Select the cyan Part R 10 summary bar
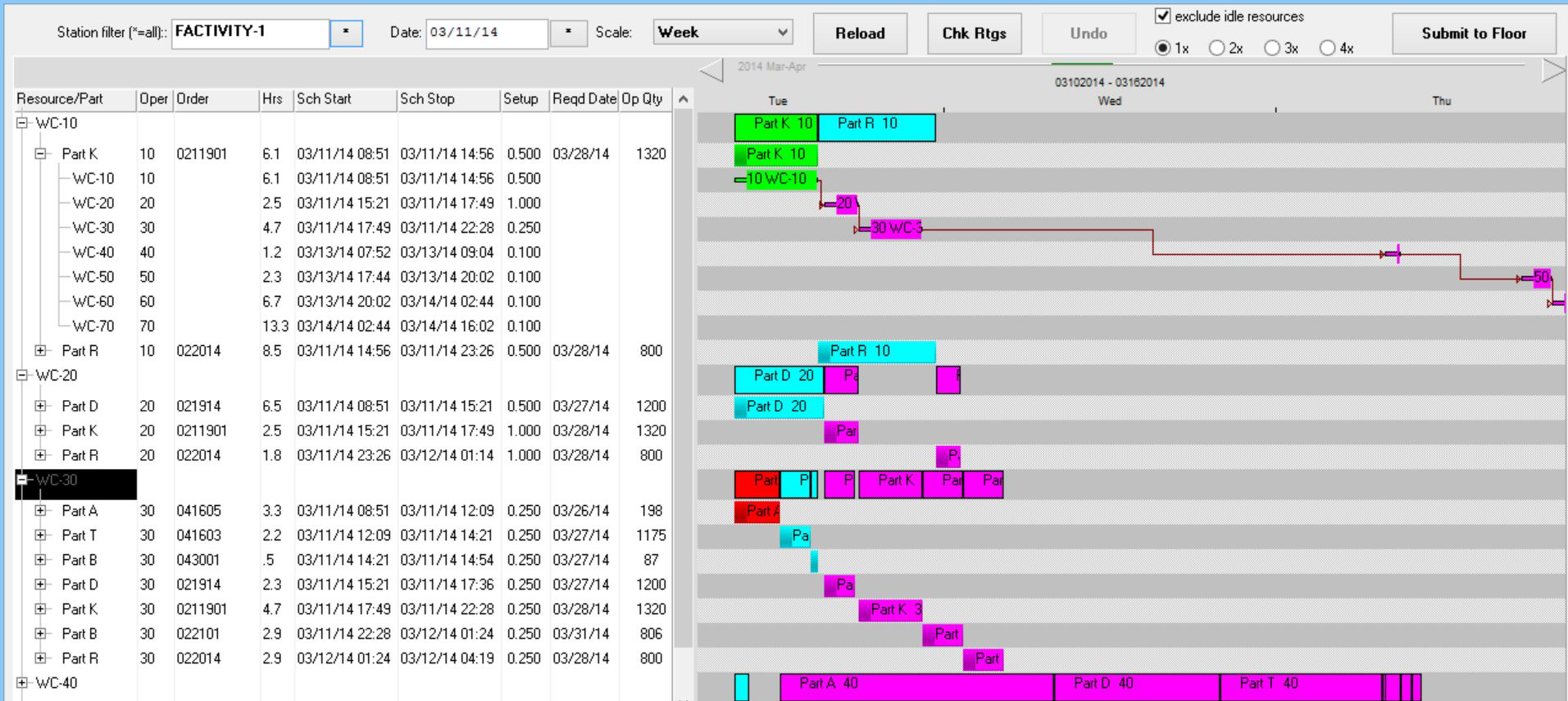Image resolution: width=1568 pixels, height=701 pixels. coord(876,125)
